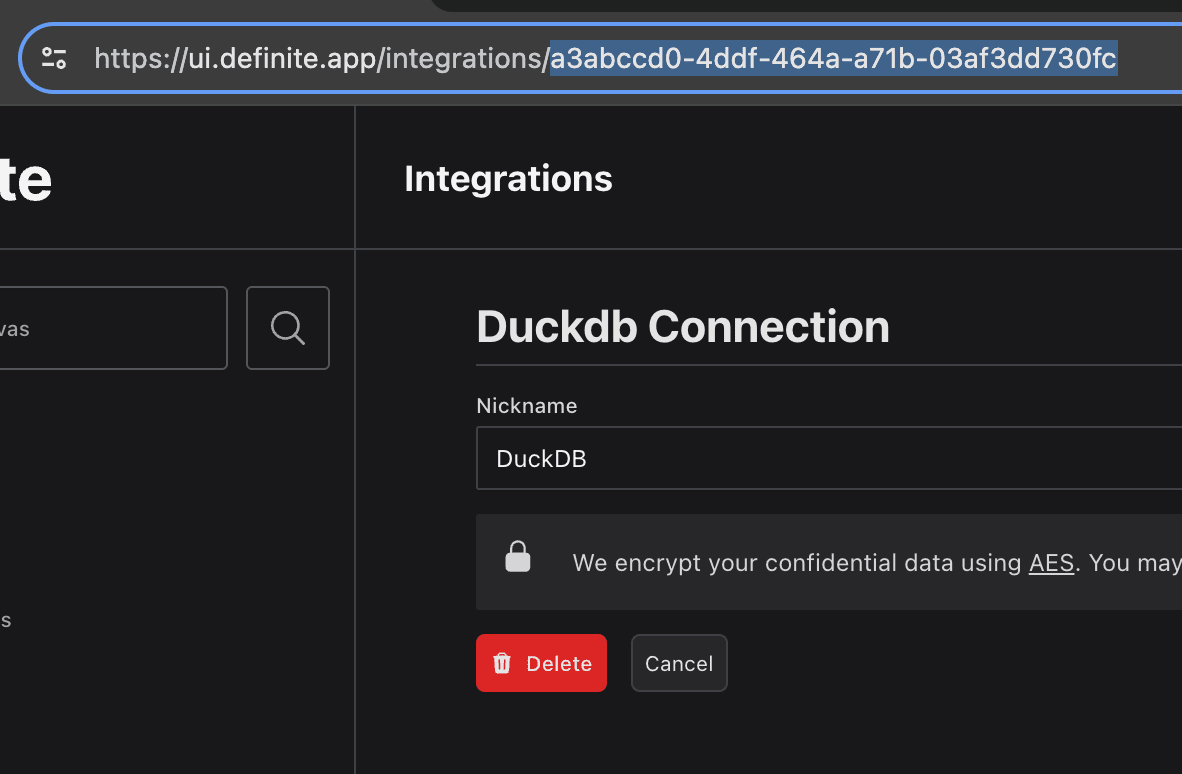Click the Nickname field label

(x=527, y=405)
